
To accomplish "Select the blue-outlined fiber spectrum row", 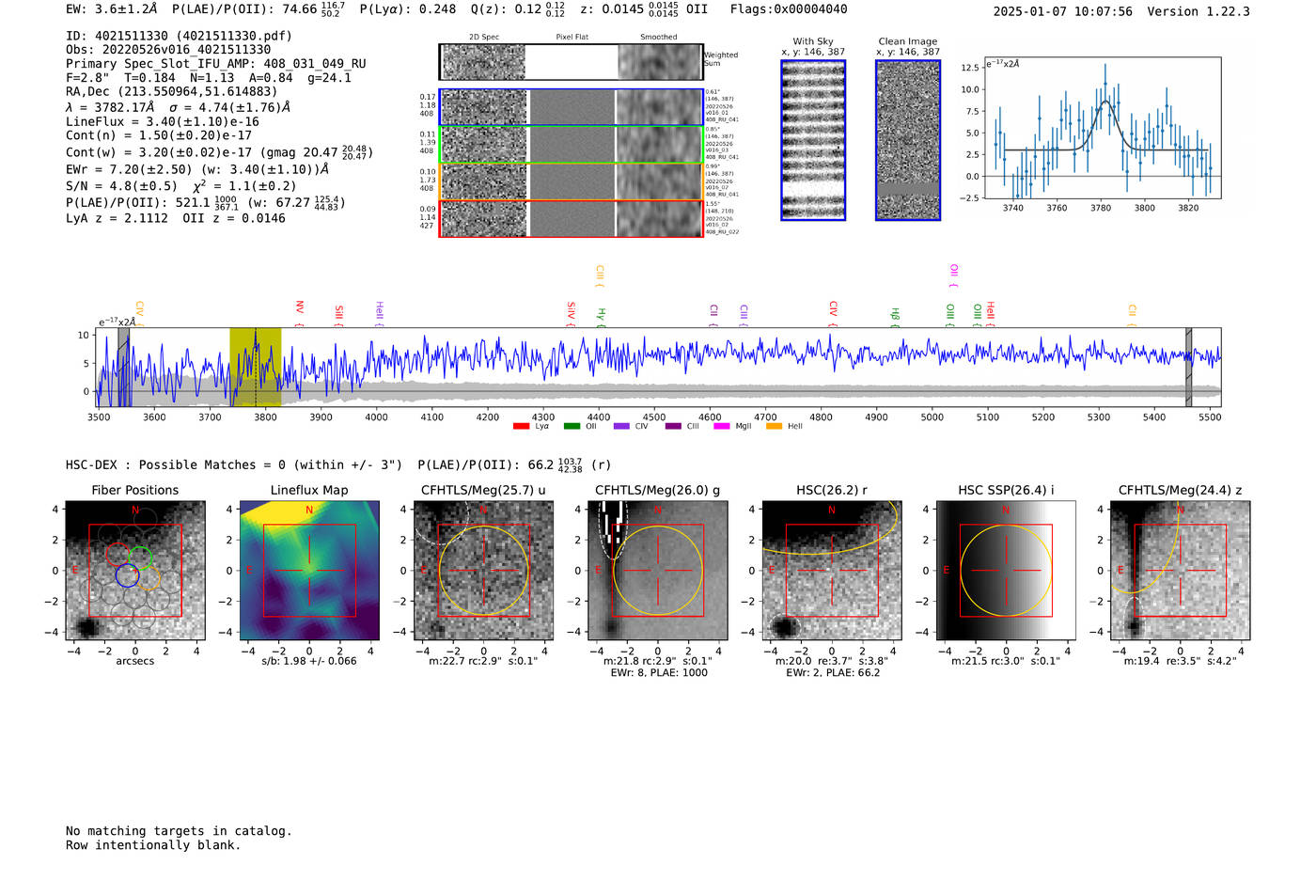I will (x=571, y=107).
